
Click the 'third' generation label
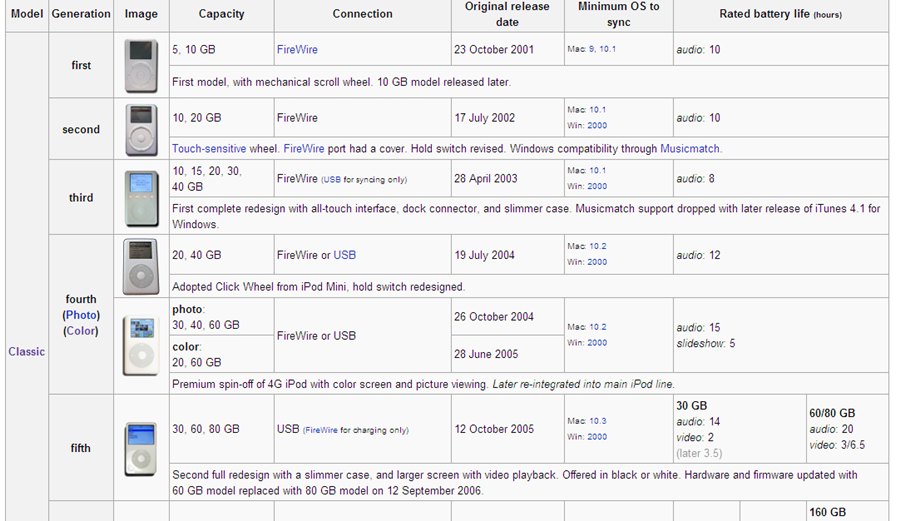[x=81, y=198]
